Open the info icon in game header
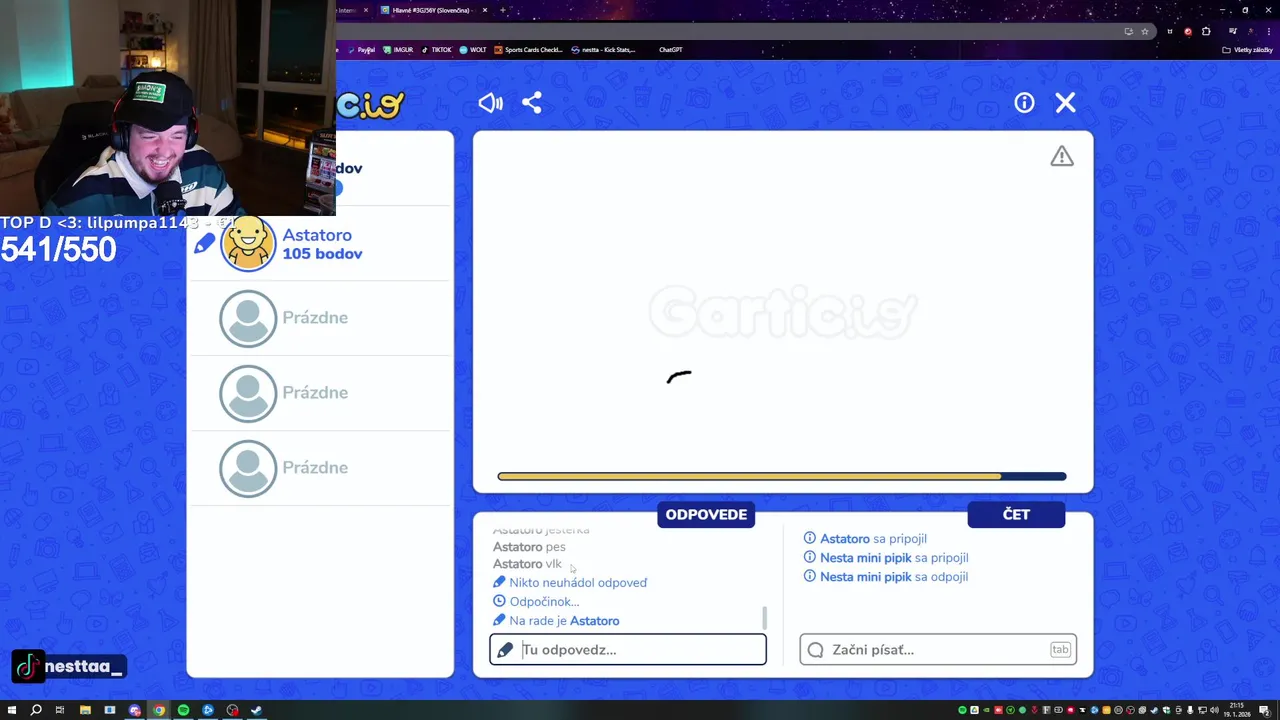Viewport: 1280px width, 720px height. click(1024, 103)
